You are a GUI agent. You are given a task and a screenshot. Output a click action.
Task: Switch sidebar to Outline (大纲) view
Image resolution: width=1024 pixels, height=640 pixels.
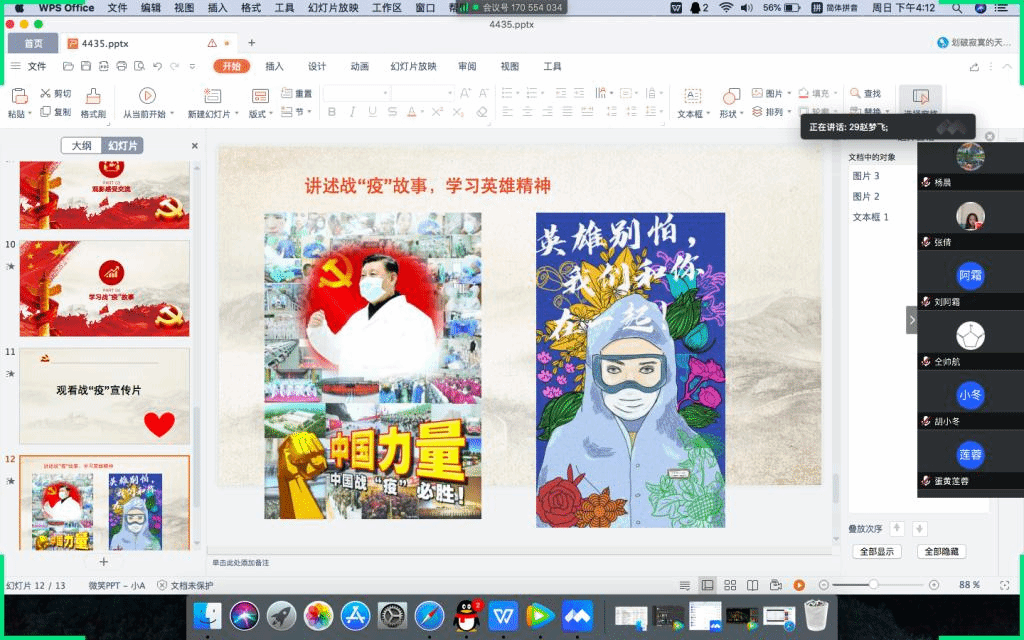click(82, 146)
